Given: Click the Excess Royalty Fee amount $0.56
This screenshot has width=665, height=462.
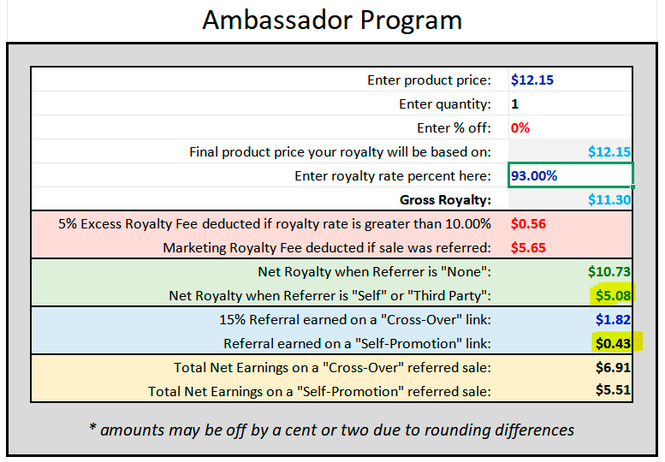Looking at the screenshot, I should [570, 223].
